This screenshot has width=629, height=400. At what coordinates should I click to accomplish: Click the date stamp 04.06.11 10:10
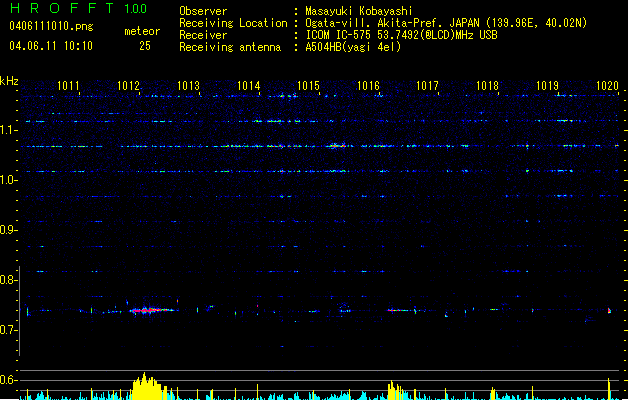click(51, 46)
